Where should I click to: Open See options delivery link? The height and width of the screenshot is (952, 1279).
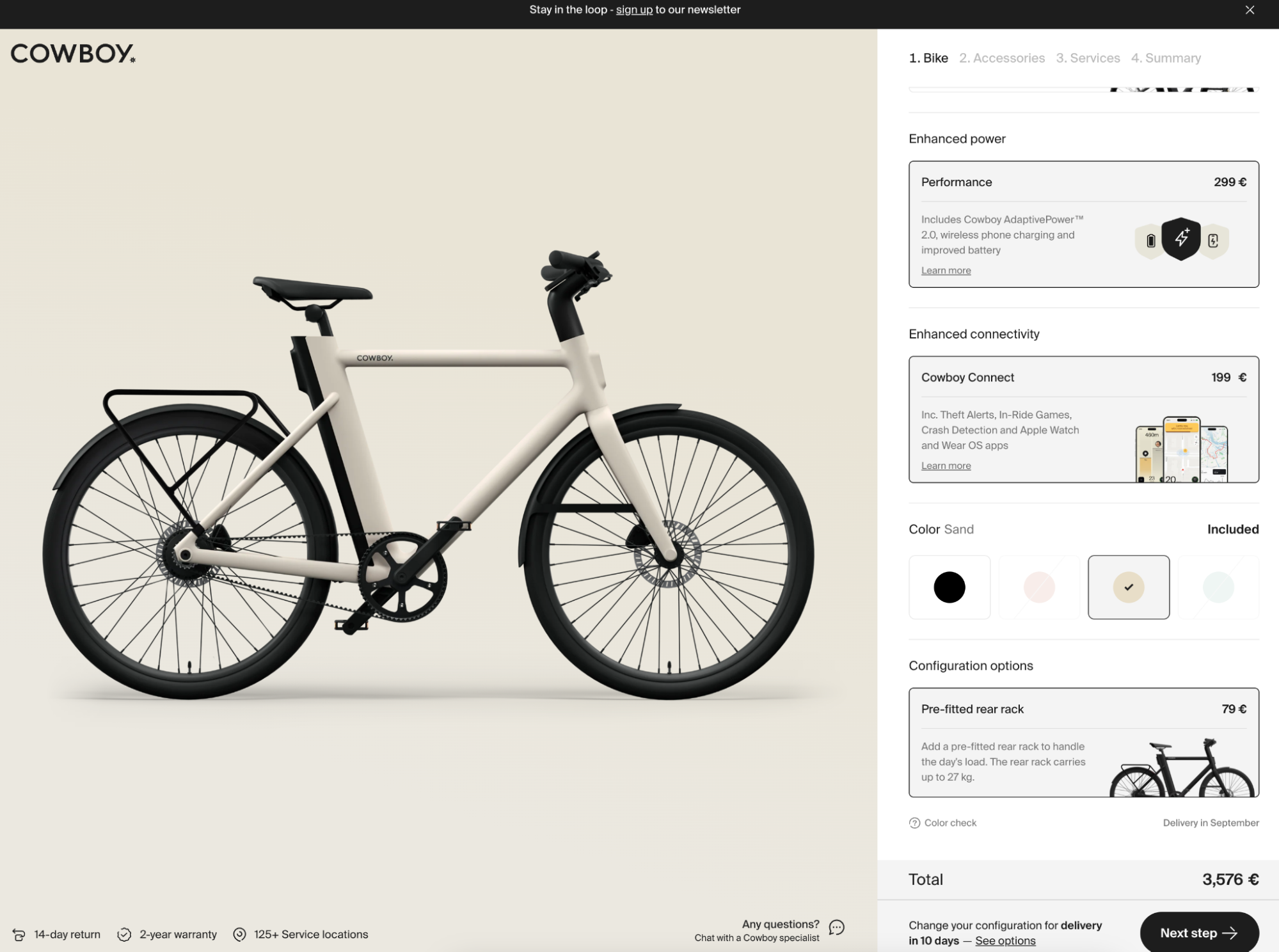click(x=1005, y=940)
